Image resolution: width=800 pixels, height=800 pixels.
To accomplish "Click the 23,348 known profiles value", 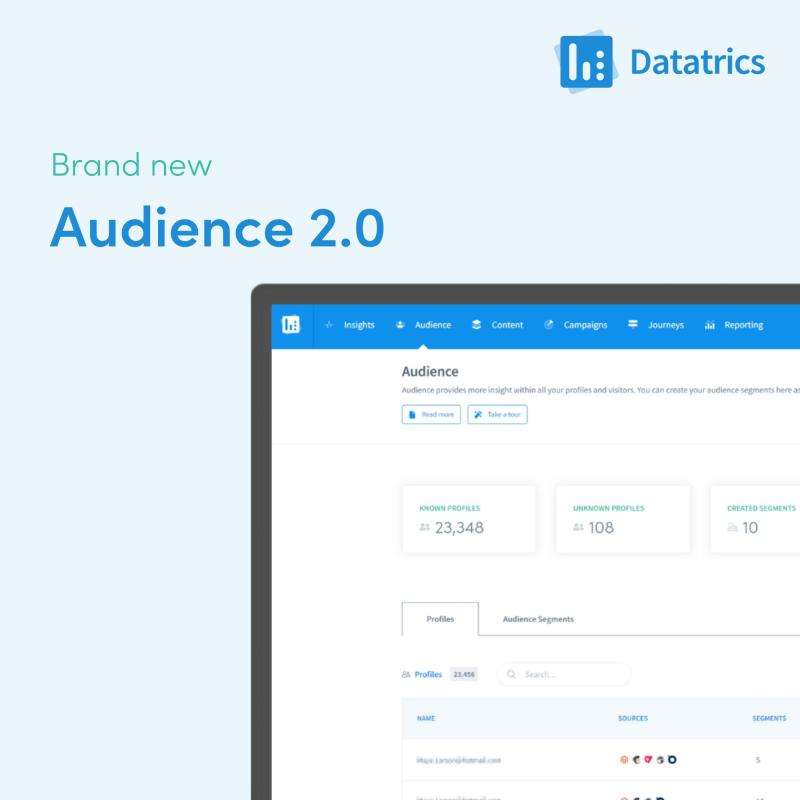I will point(459,528).
